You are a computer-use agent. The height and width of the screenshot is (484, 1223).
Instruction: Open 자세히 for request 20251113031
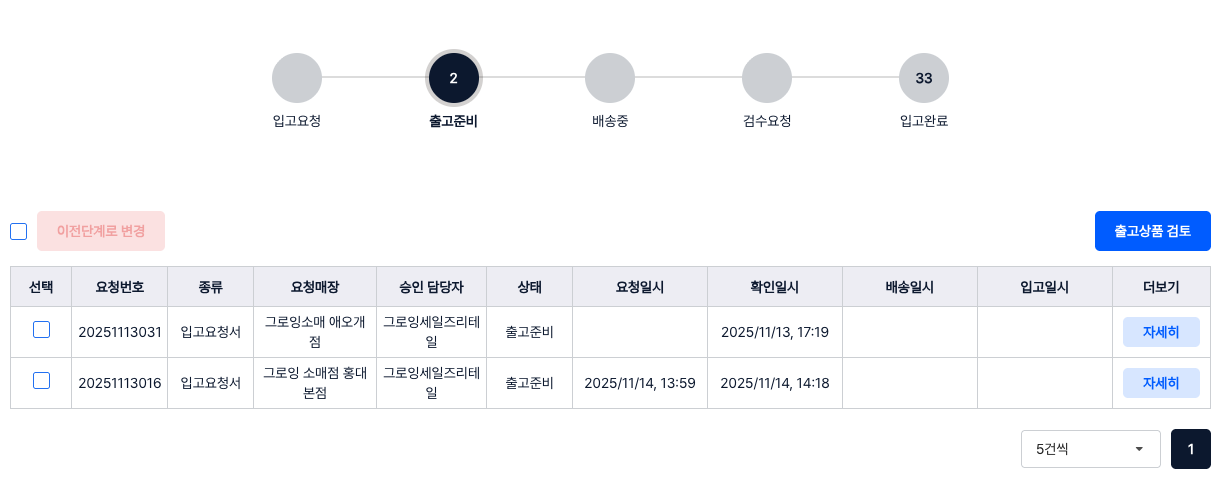pyautogui.click(x=1161, y=332)
